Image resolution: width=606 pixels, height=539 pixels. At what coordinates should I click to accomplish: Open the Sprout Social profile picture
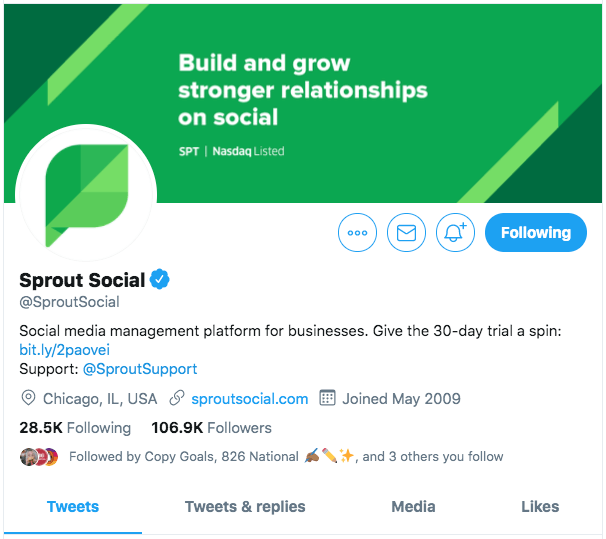tap(86, 194)
